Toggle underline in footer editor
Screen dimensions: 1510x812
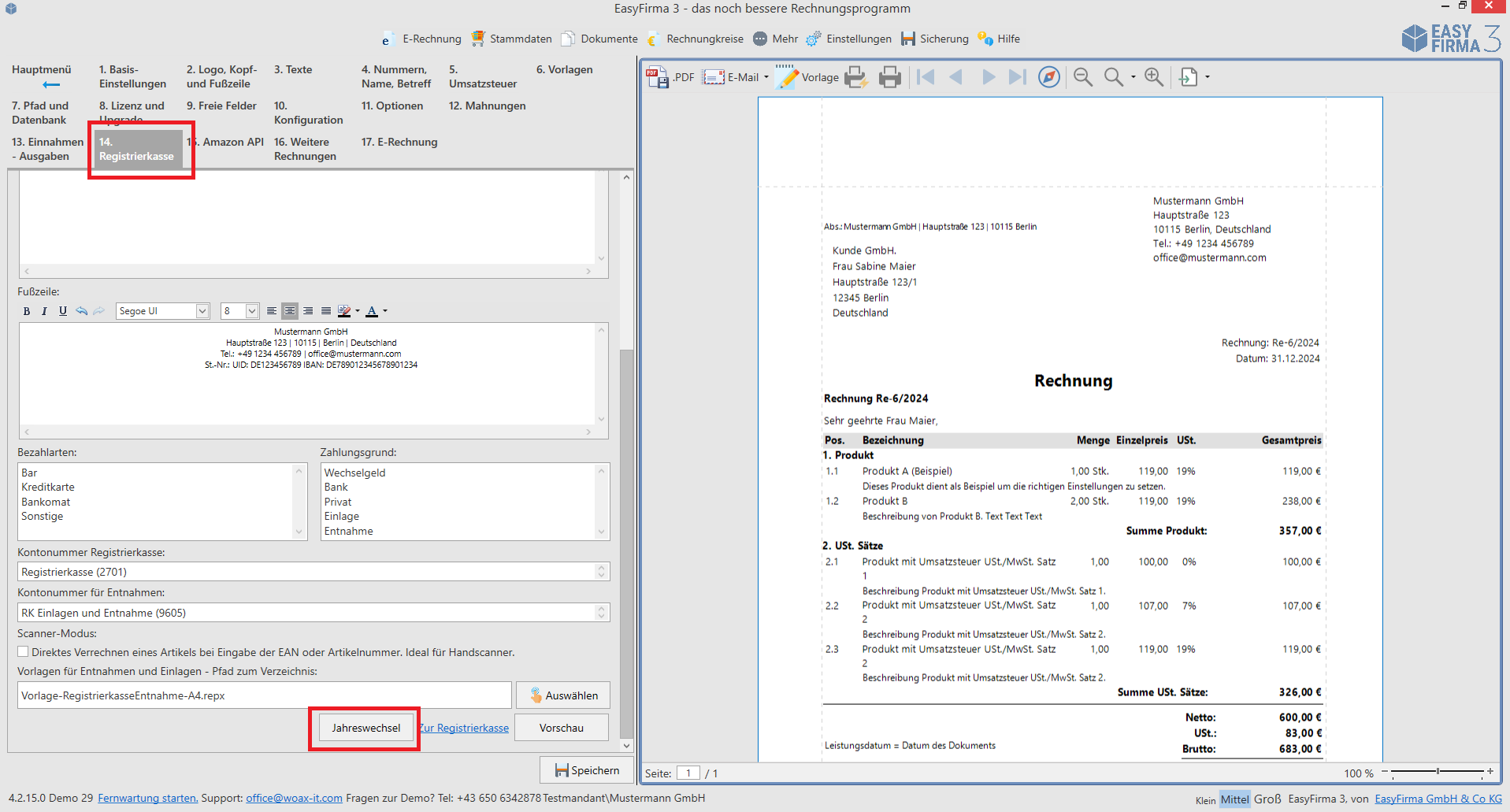63,311
